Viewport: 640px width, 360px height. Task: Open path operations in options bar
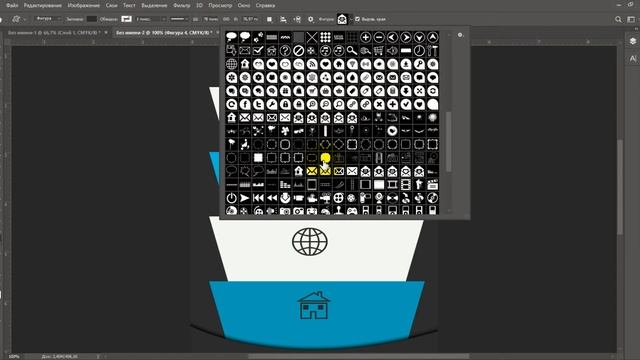coord(269,19)
